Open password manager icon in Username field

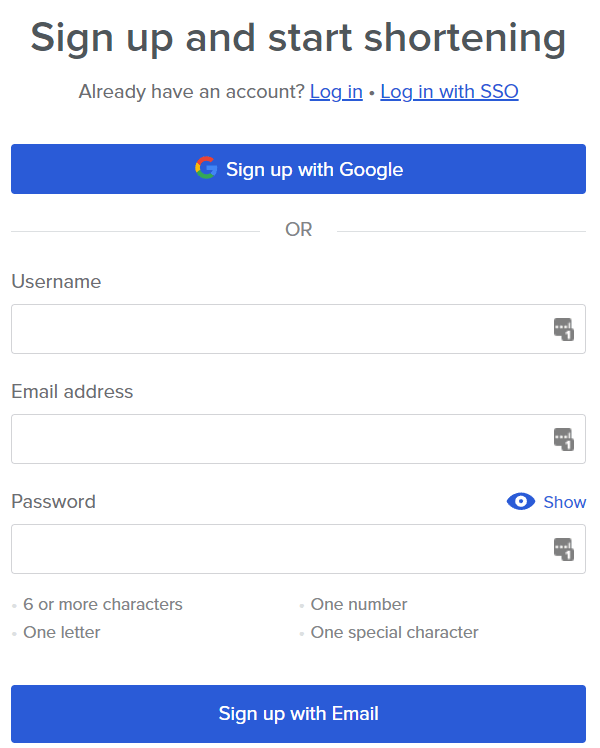pyautogui.click(x=564, y=329)
